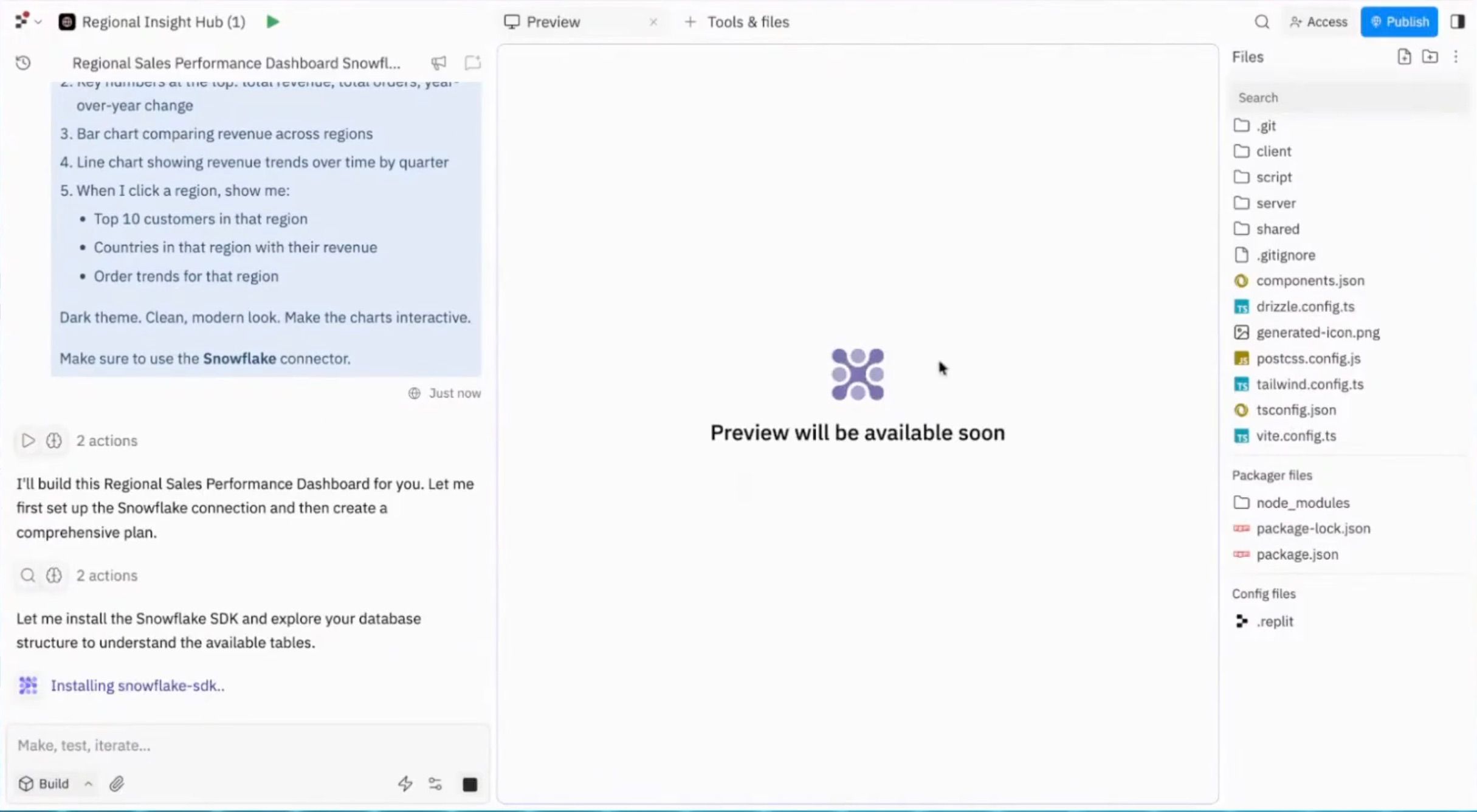Screen dimensions: 1477x812
Task: Open the chat history clock icon
Action: click(x=23, y=63)
